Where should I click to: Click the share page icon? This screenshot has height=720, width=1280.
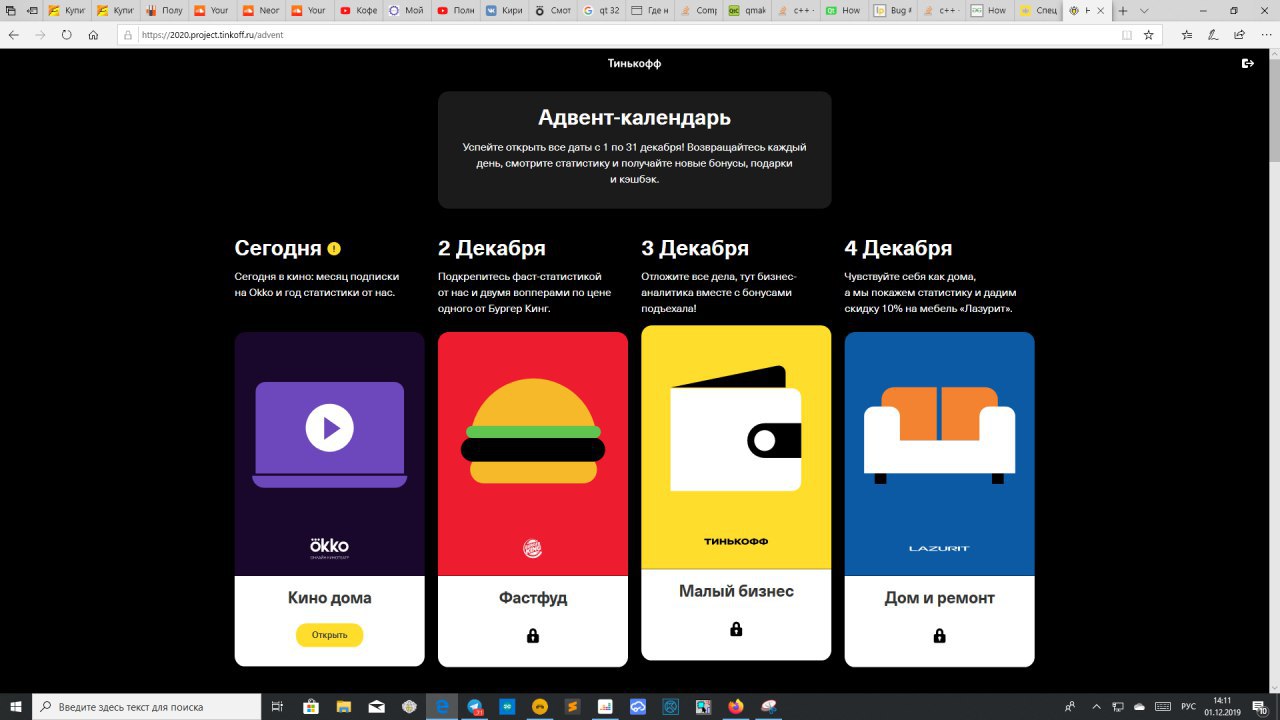pyautogui.click(x=1239, y=34)
